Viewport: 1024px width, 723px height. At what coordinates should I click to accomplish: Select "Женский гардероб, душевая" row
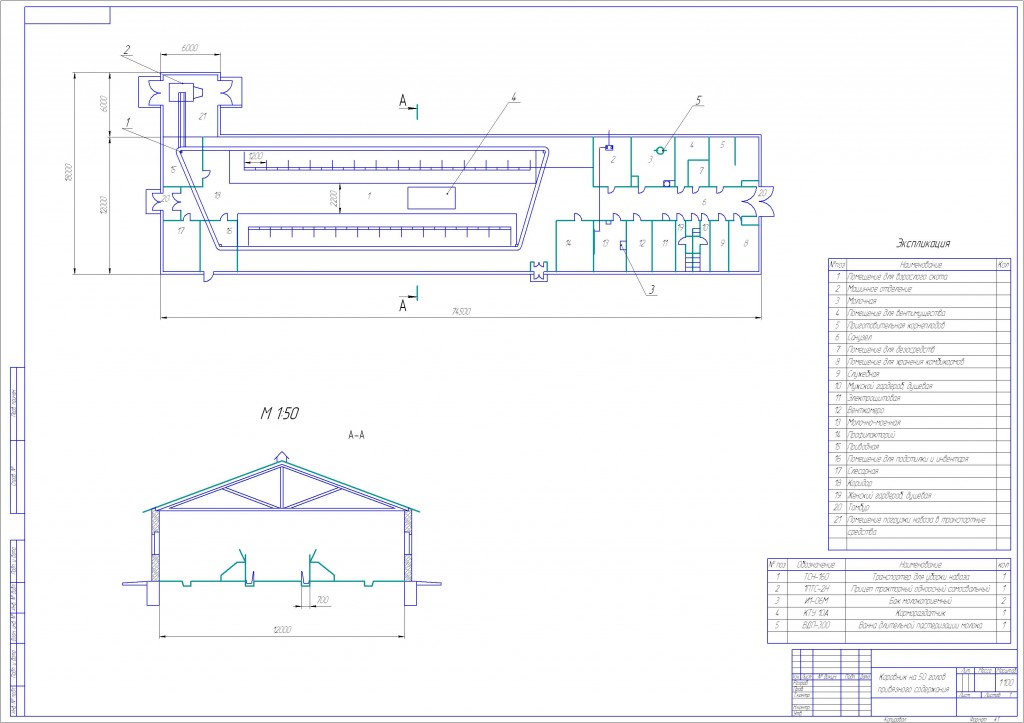point(889,496)
